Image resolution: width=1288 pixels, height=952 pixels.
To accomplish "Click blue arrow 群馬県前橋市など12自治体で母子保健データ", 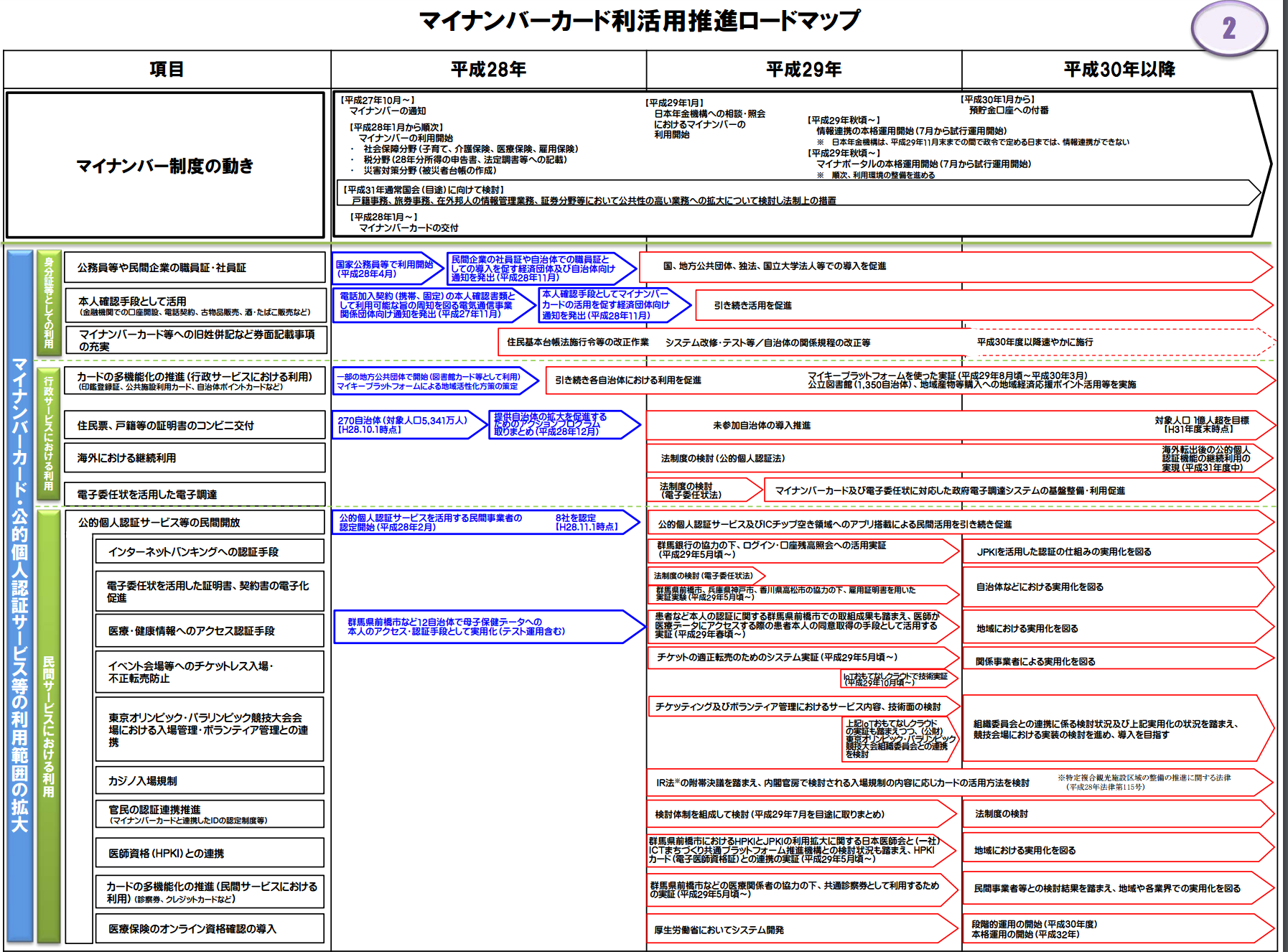I will tap(490, 627).
